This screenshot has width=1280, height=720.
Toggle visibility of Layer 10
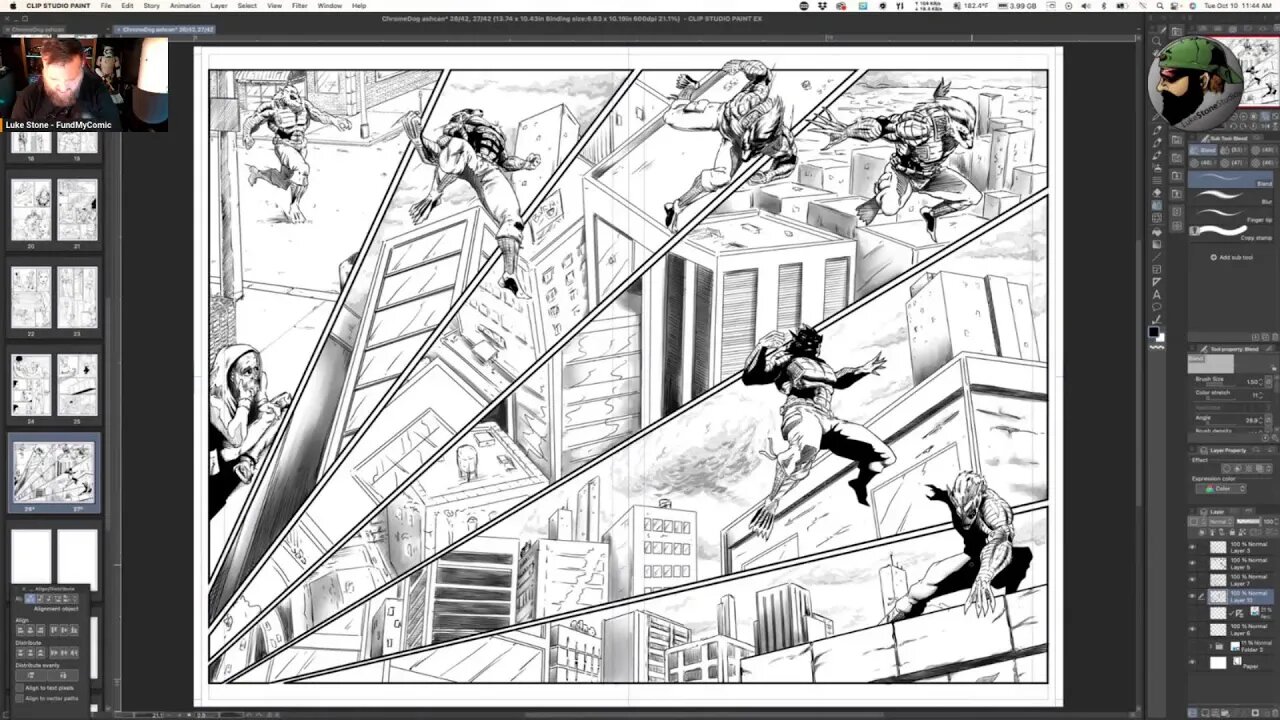click(1191, 596)
